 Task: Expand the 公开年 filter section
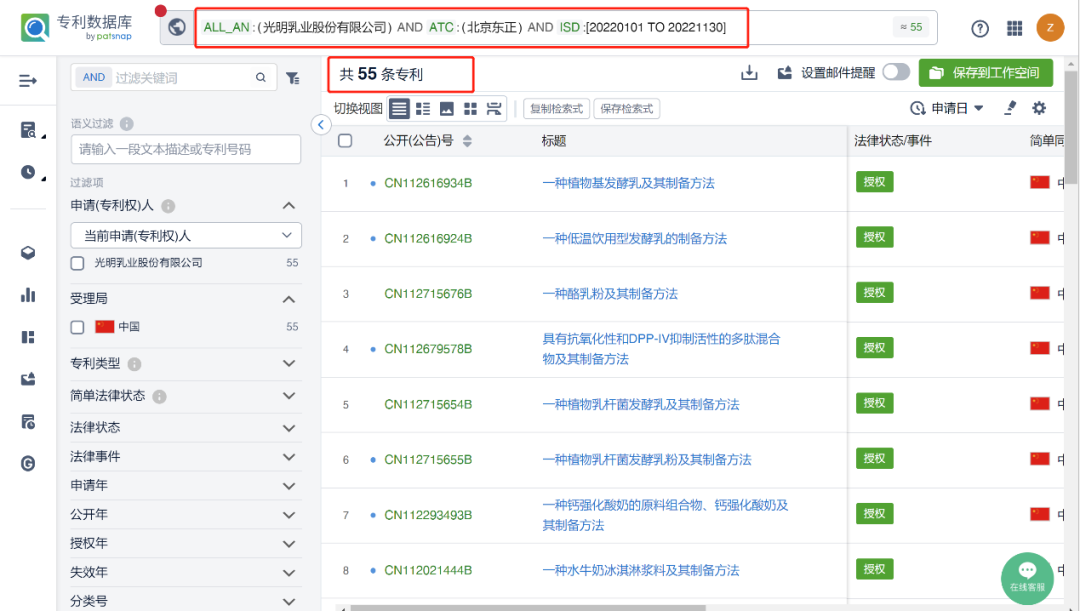[289, 515]
